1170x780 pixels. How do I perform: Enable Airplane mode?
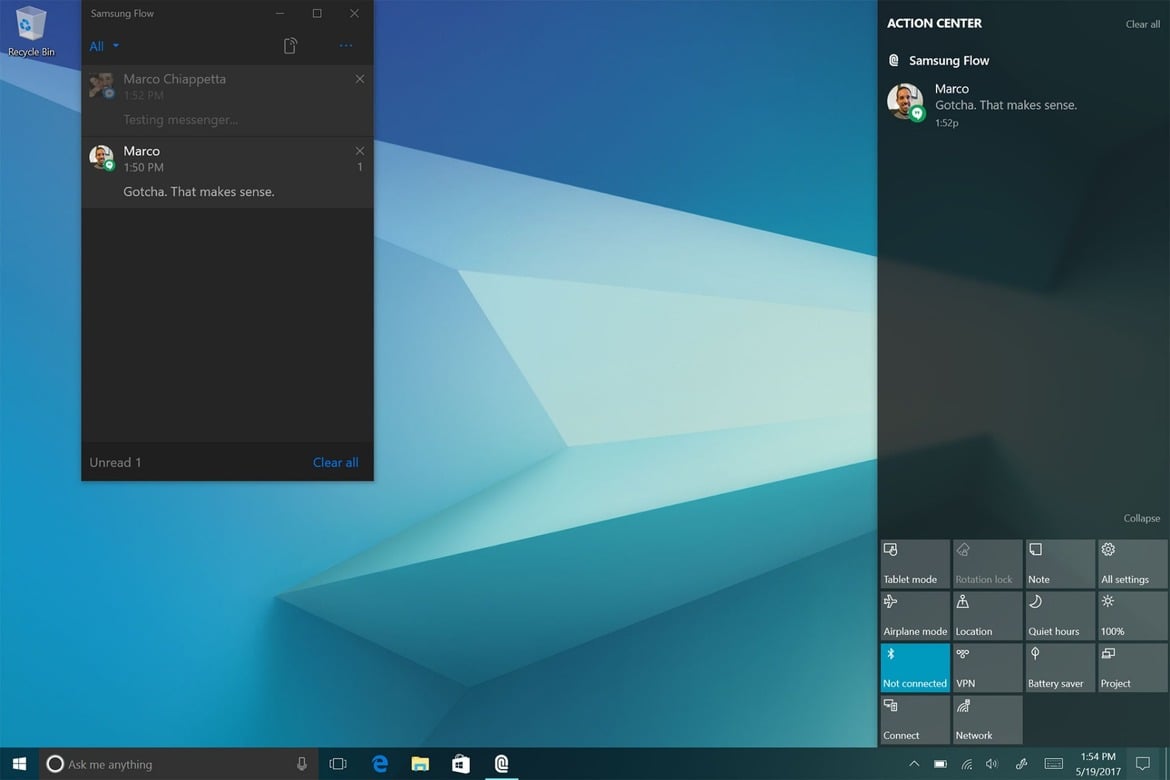click(x=915, y=616)
